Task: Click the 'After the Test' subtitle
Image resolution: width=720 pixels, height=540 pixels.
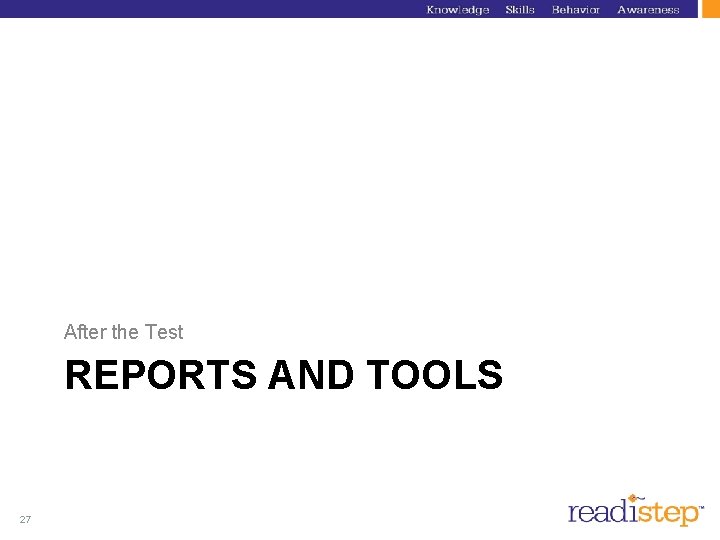Action: click(x=124, y=332)
